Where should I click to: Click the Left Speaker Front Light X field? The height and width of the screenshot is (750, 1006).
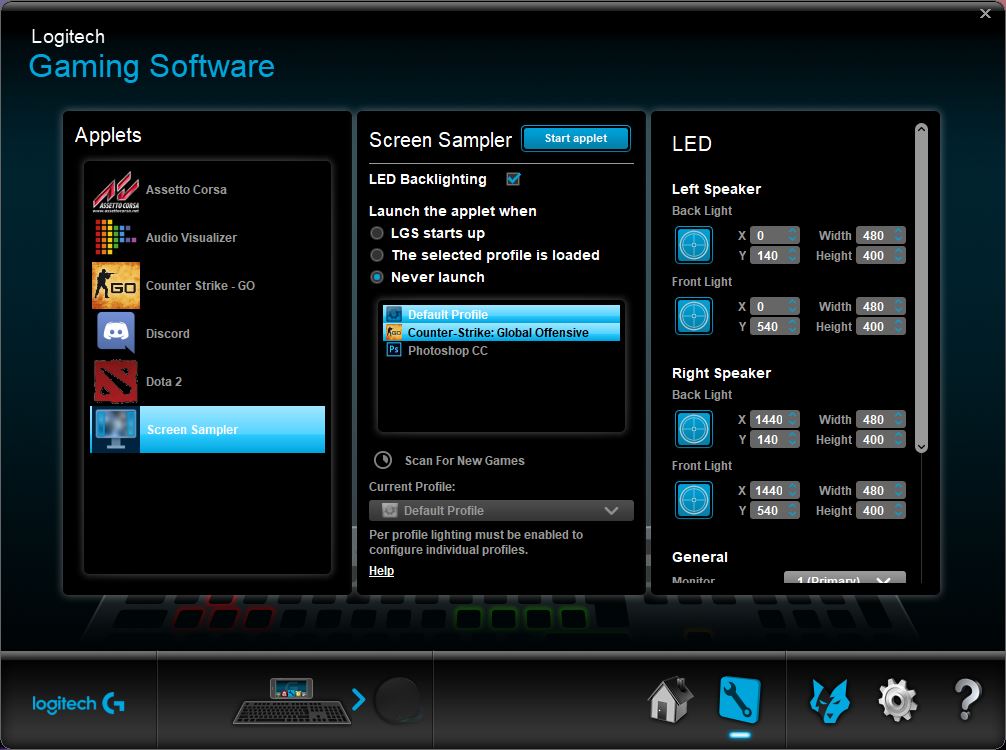coord(774,307)
